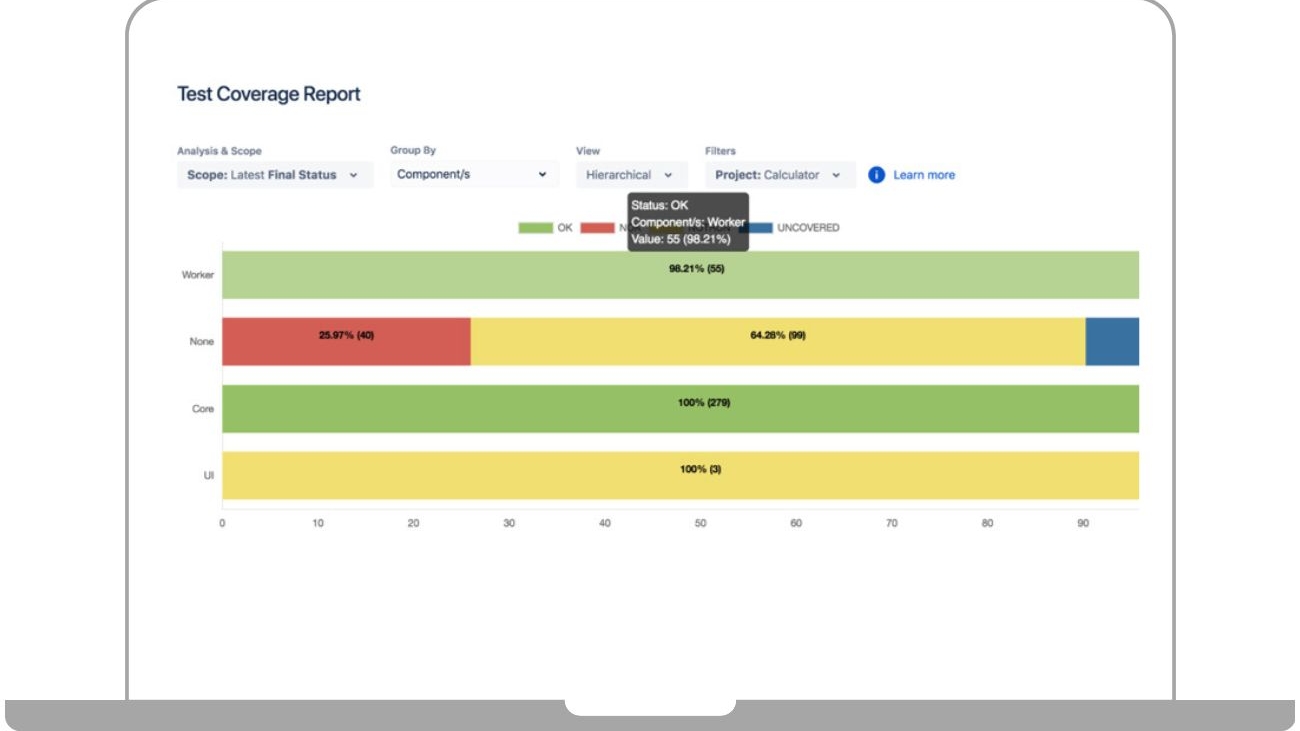Click the Test Coverage Report heading
This screenshot has height=731, width=1300.
pyautogui.click(x=268, y=94)
